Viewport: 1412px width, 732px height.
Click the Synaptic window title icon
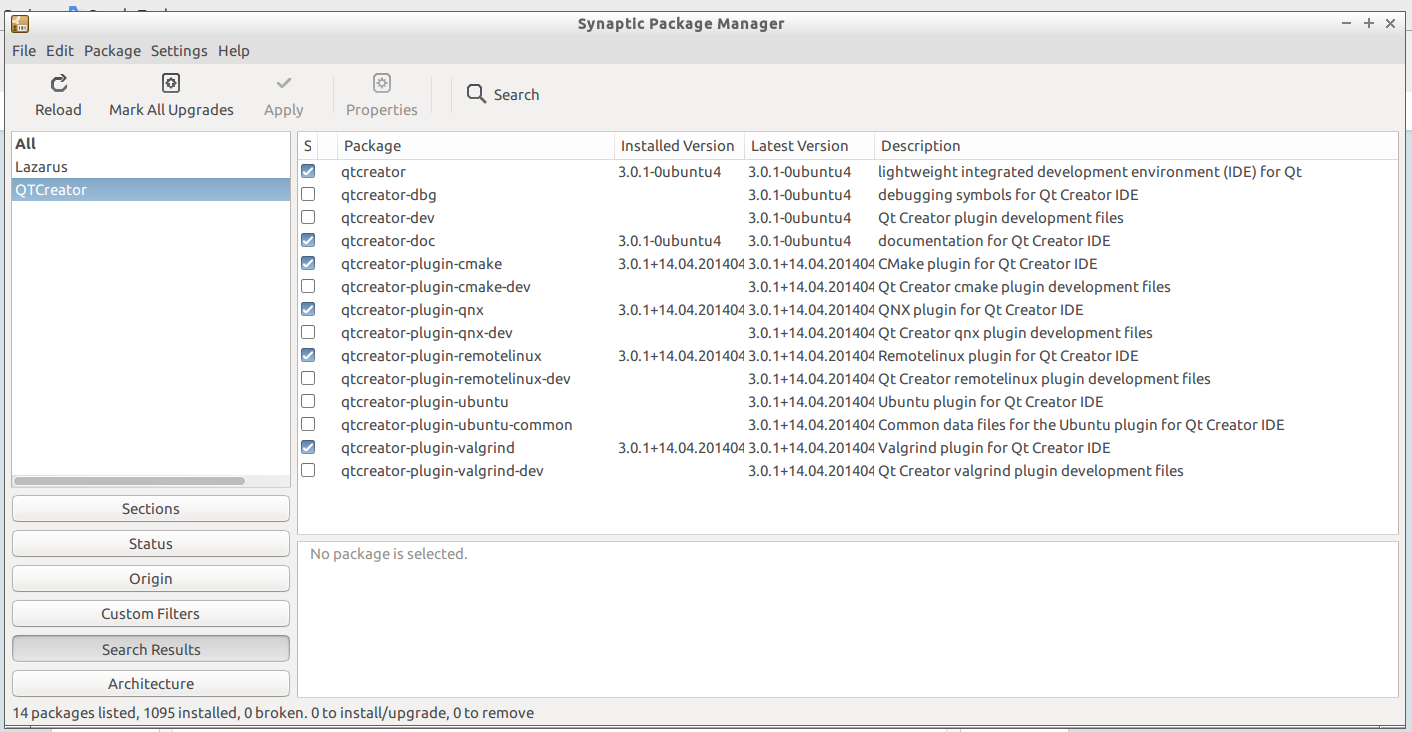(19, 24)
